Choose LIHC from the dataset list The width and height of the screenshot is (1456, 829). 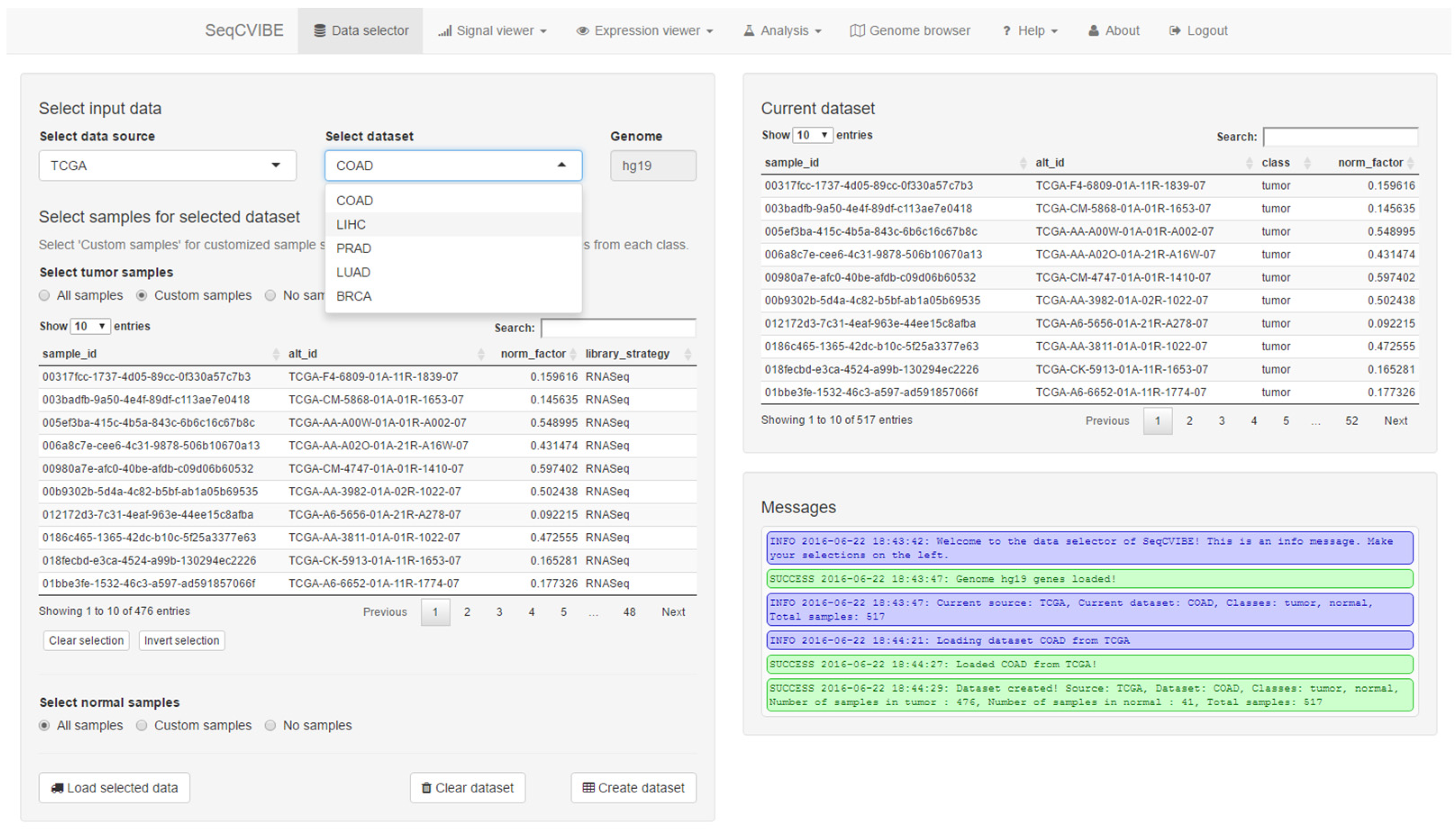(x=351, y=224)
